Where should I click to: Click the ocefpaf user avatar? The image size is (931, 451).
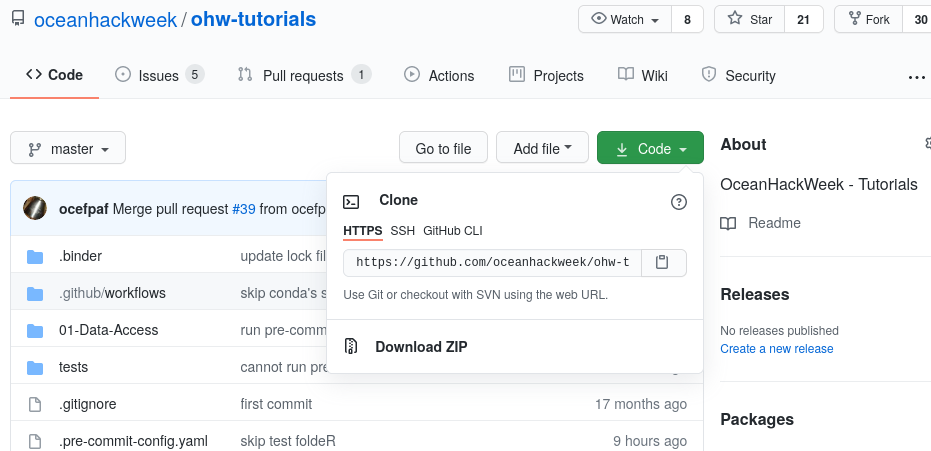coord(35,208)
